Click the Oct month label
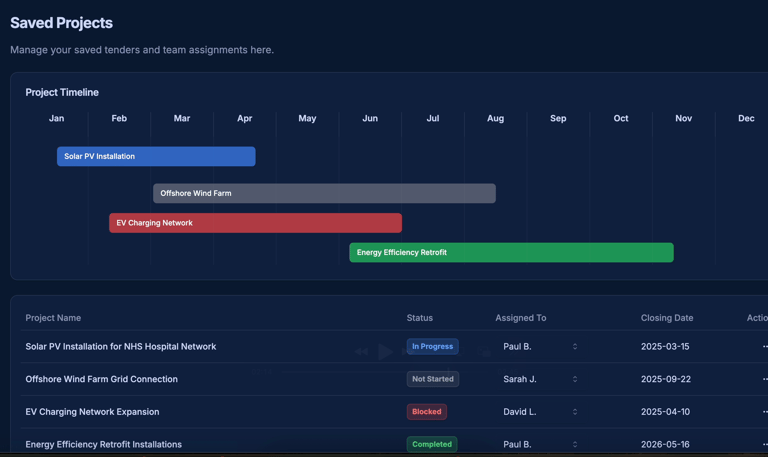The width and height of the screenshot is (768, 457). [621, 118]
